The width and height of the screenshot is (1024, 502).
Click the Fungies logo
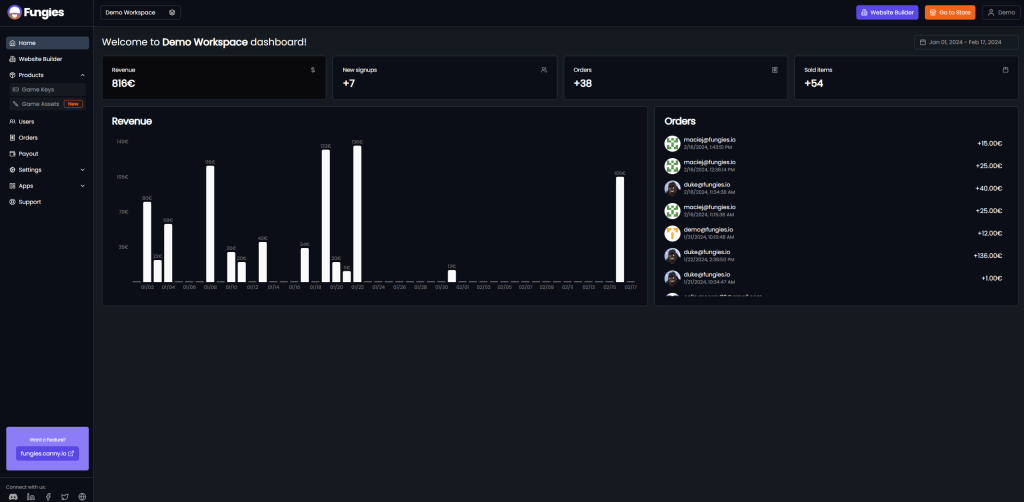click(35, 12)
